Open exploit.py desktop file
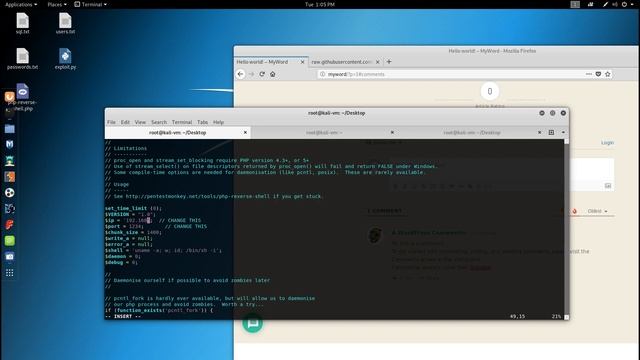The image size is (640, 360). tap(65, 59)
